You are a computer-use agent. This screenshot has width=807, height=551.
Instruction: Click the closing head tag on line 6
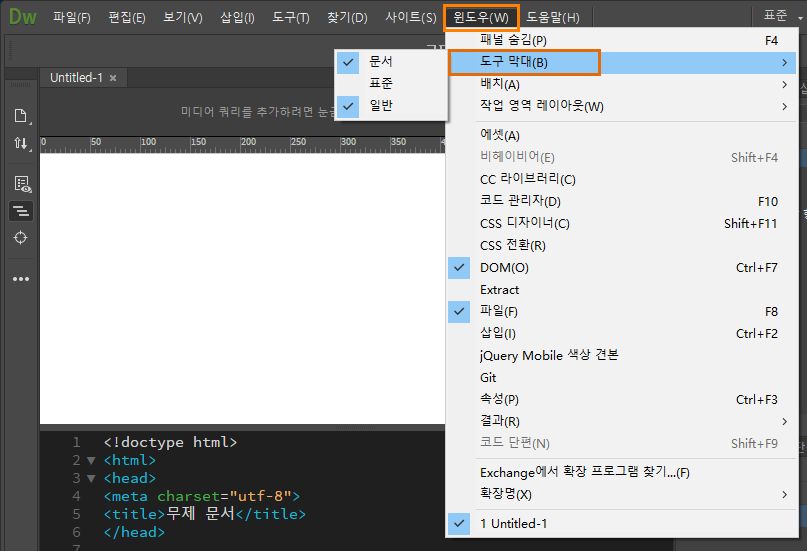point(134,532)
